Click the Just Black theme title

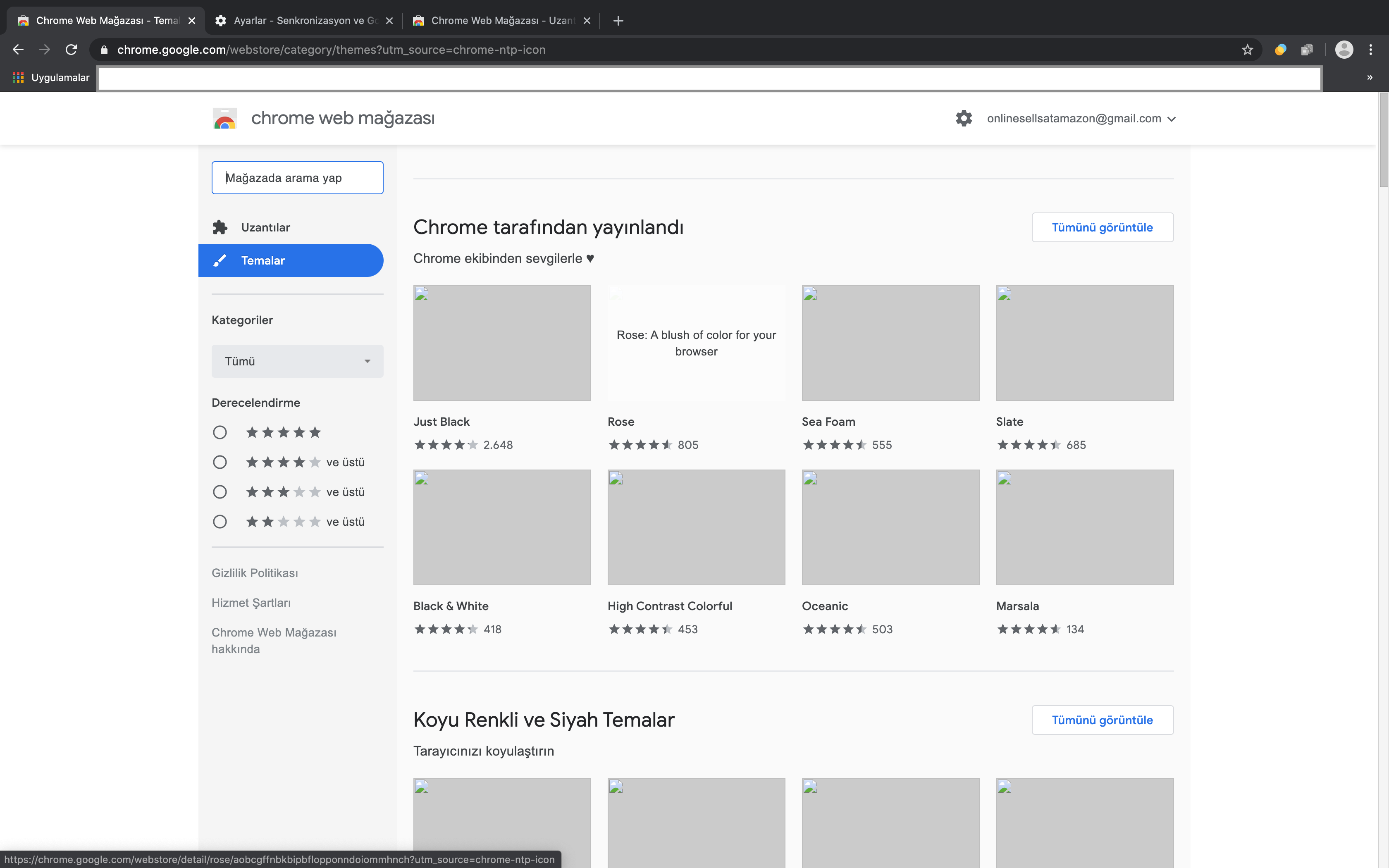tap(442, 421)
